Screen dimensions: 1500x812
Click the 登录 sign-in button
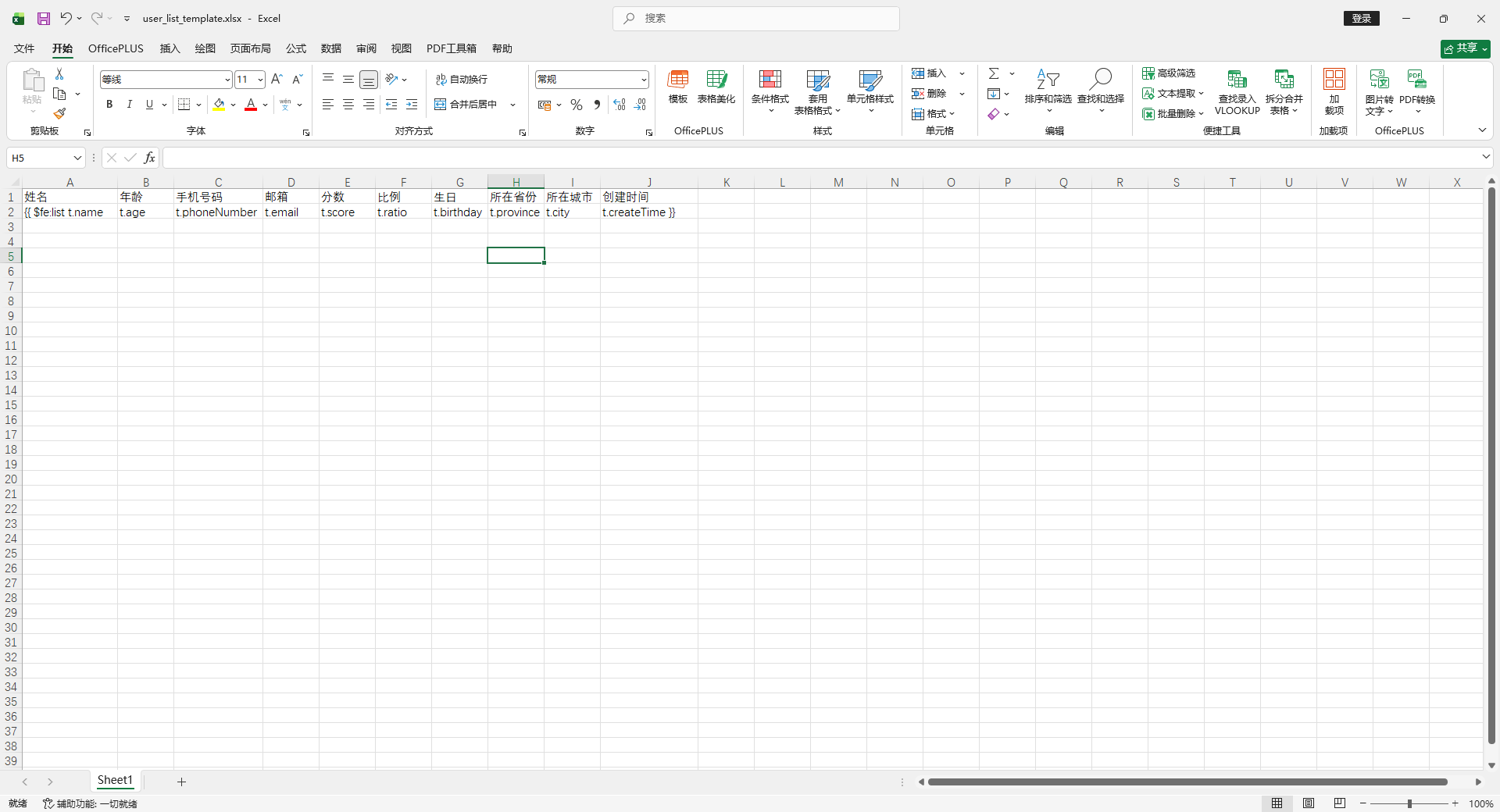(1362, 18)
